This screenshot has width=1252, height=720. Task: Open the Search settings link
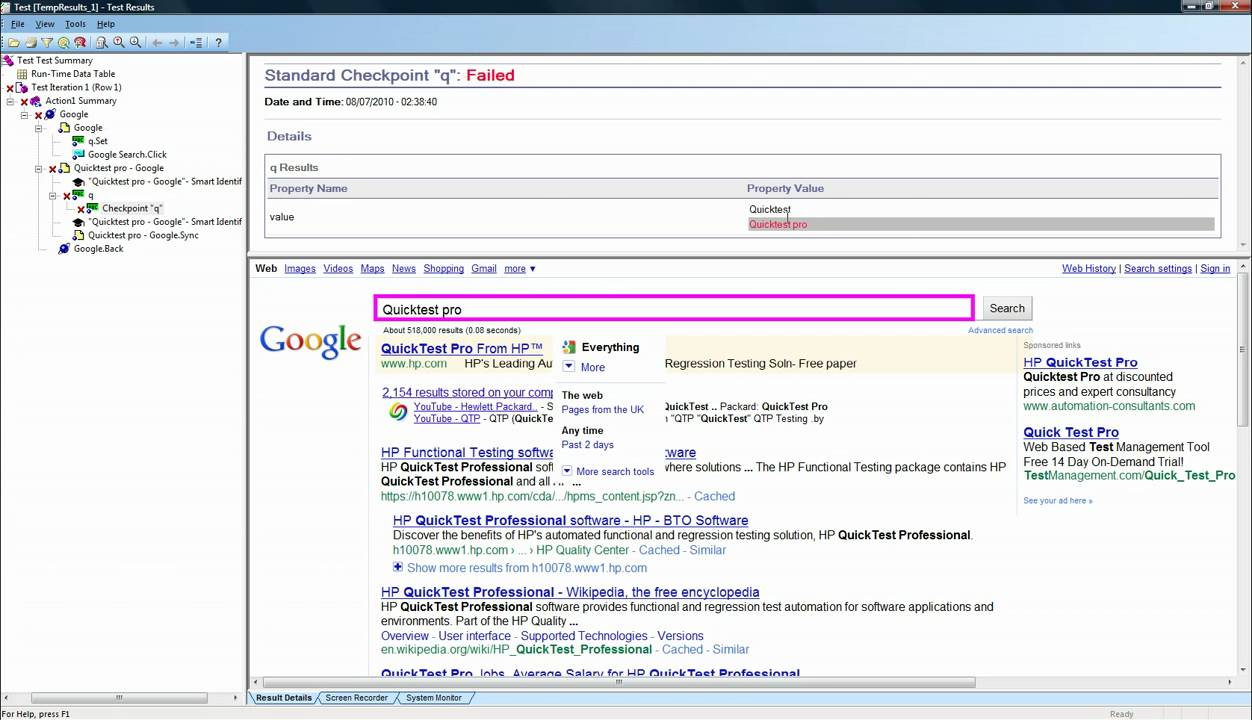pyautogui.click(x=1158, y=268)
